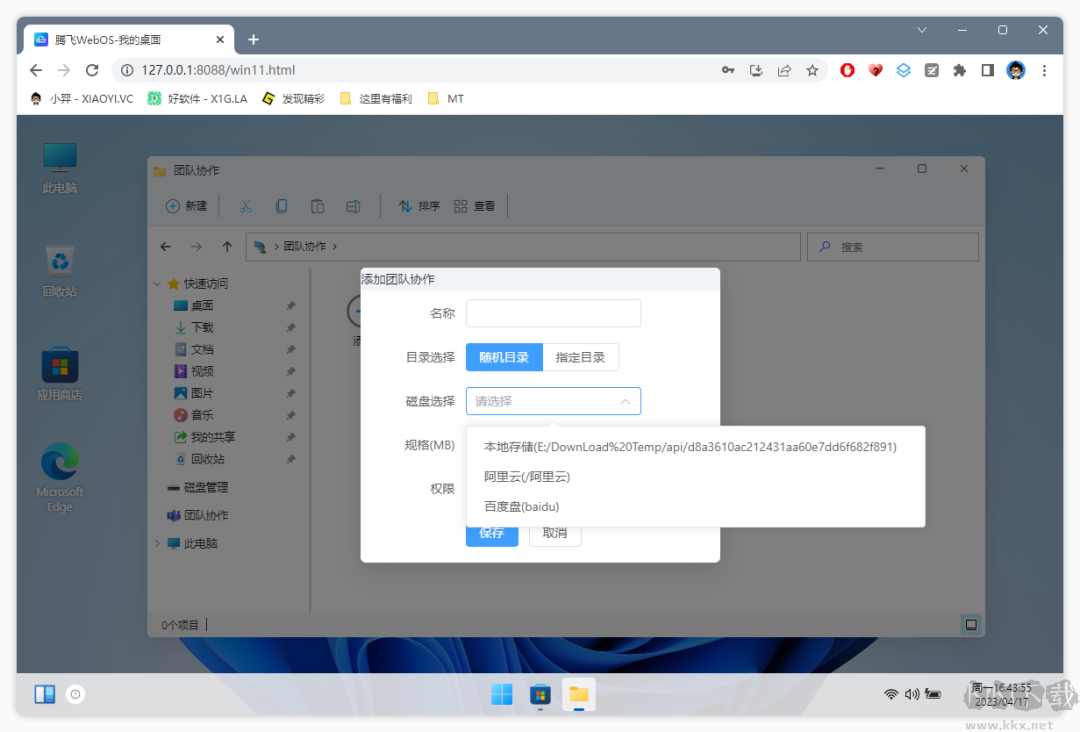1080x732 pixels.
Task: Click the browser reload icon
Action: (x=92, y=70)
